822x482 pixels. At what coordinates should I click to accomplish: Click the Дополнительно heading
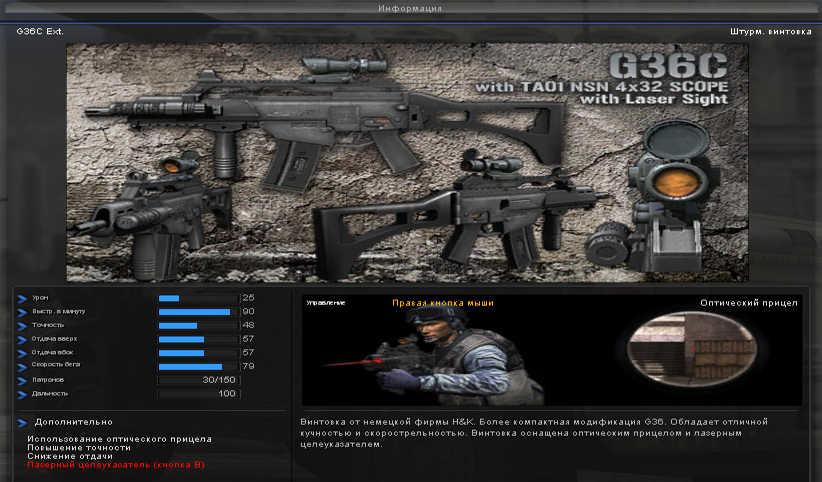pyautogui.click(x=74, y=422)
